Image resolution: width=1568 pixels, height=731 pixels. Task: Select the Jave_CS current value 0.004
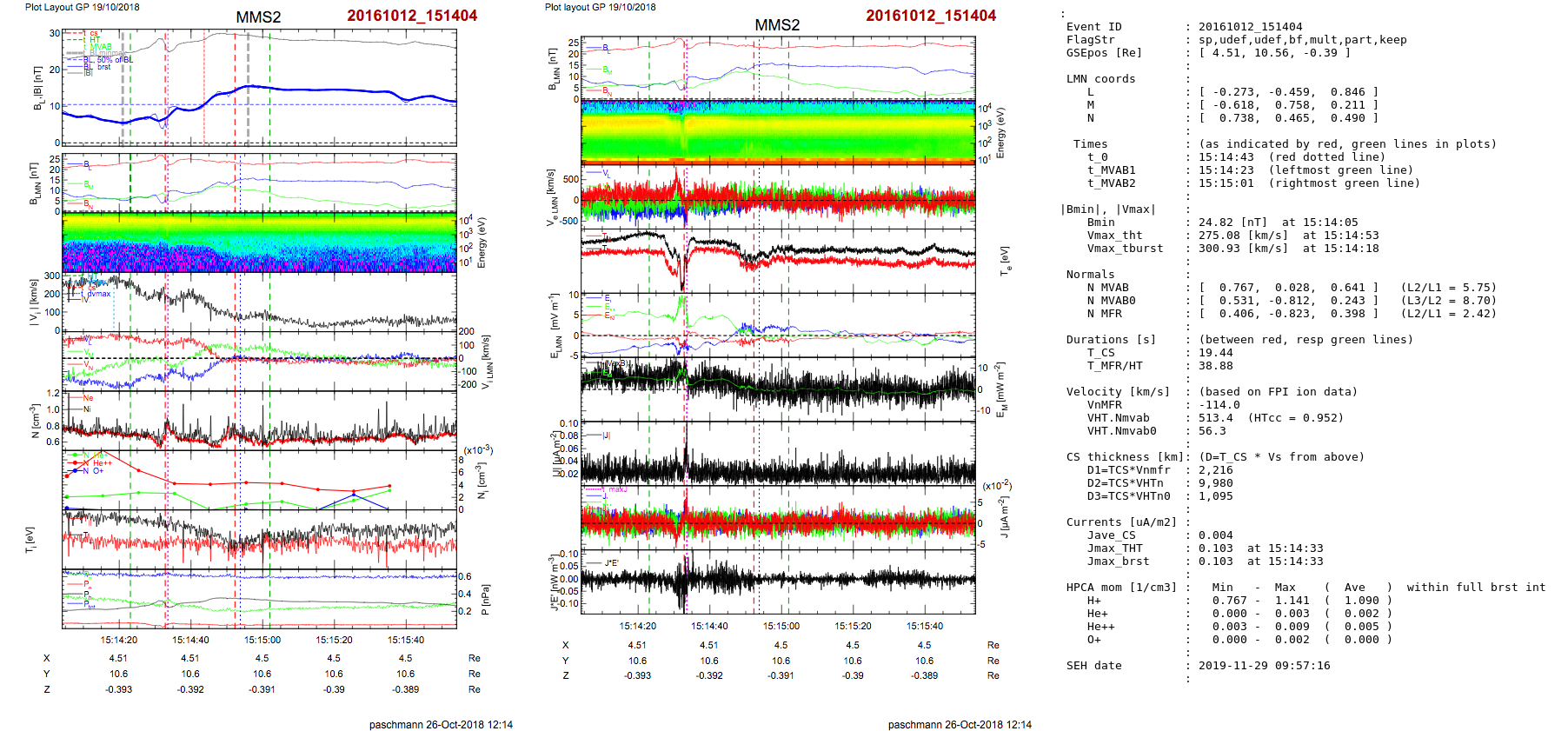[1215, 535]
